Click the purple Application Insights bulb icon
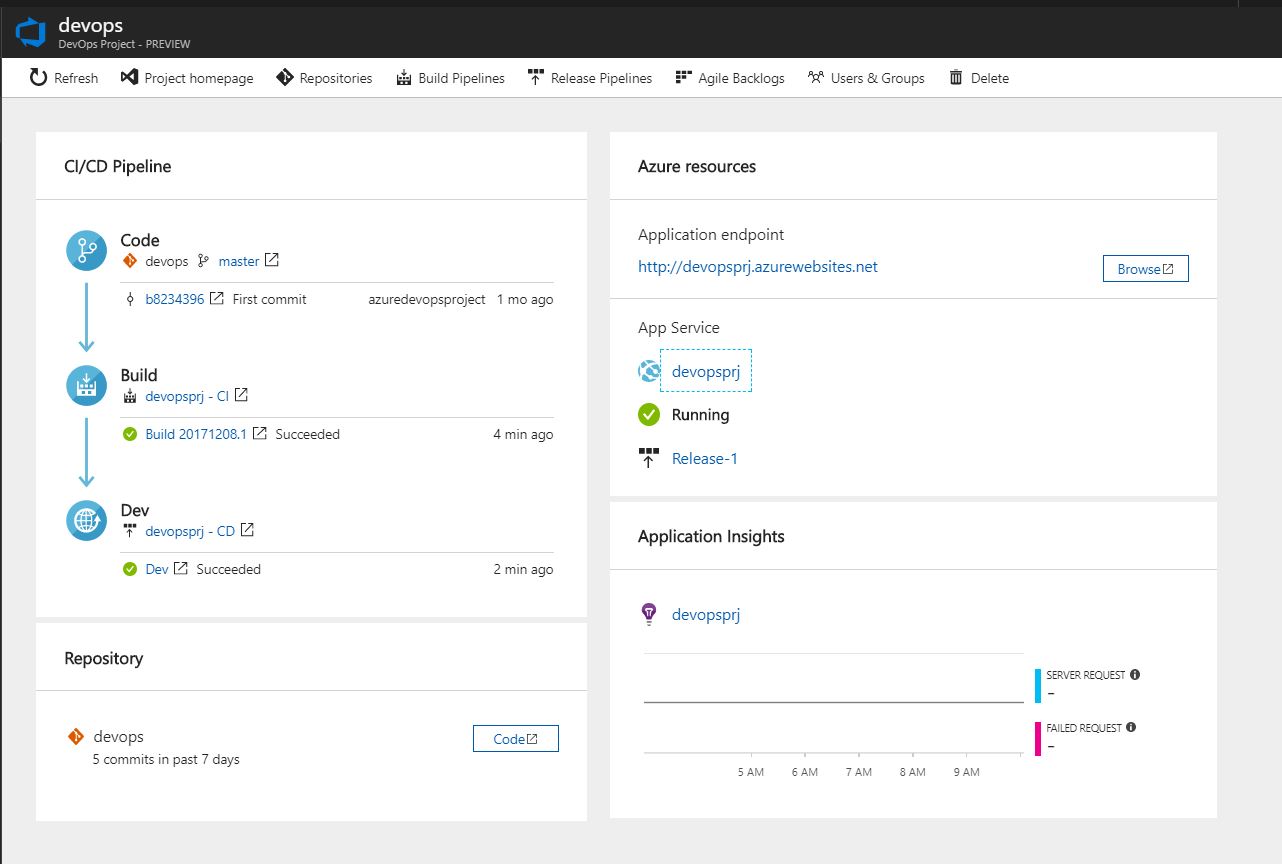1282x864 pixels. click(x=648, y=614)
